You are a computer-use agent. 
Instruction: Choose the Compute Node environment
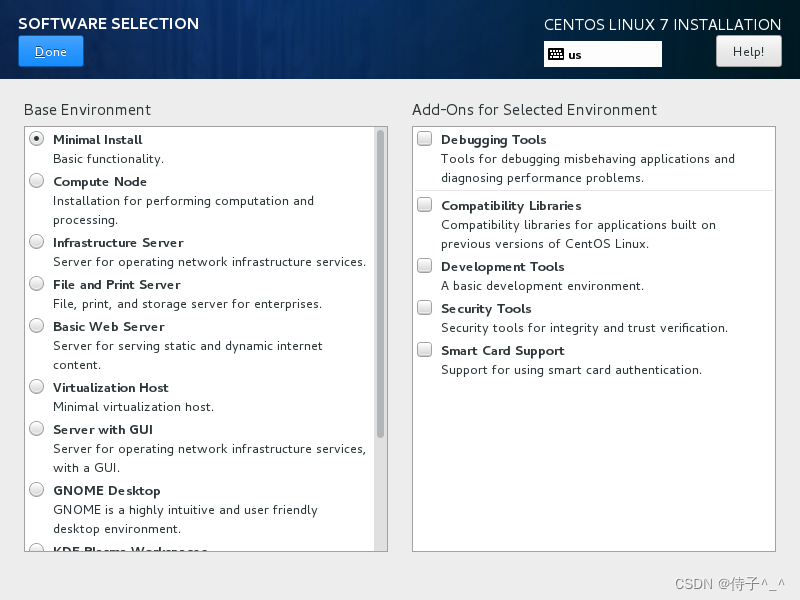37,181
